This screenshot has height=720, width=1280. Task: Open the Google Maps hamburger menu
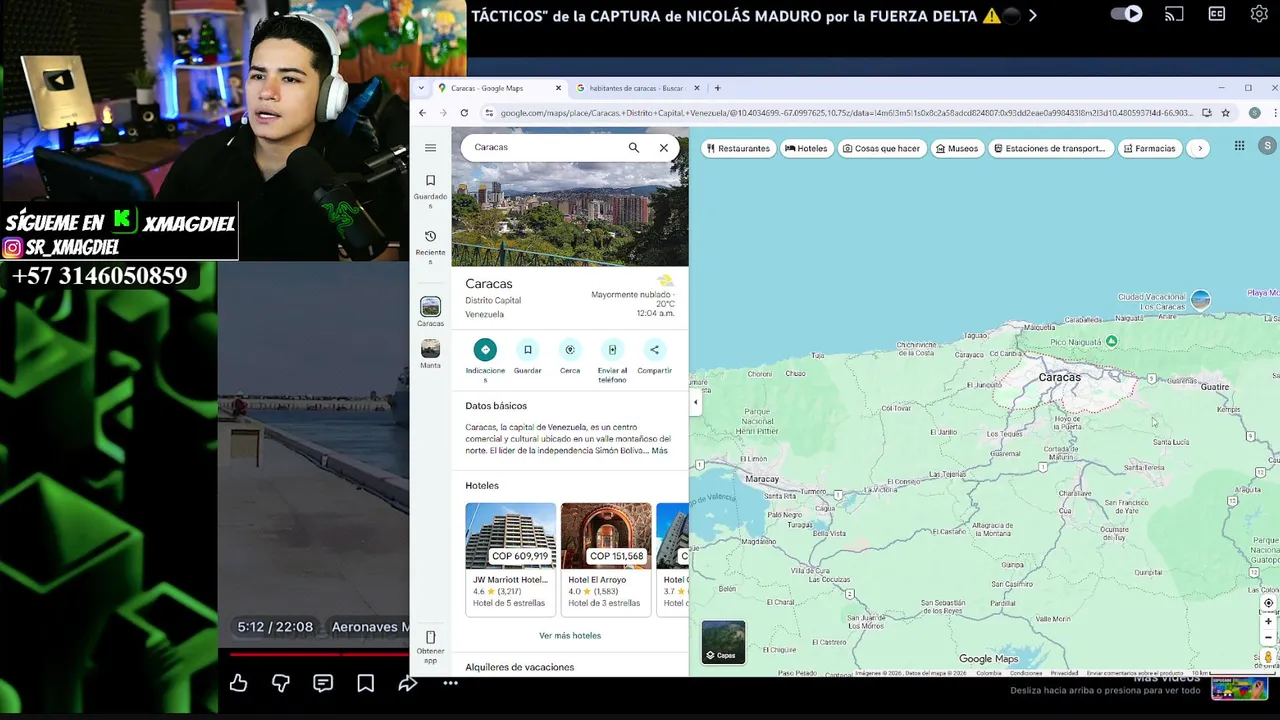(x=430, y=148)
